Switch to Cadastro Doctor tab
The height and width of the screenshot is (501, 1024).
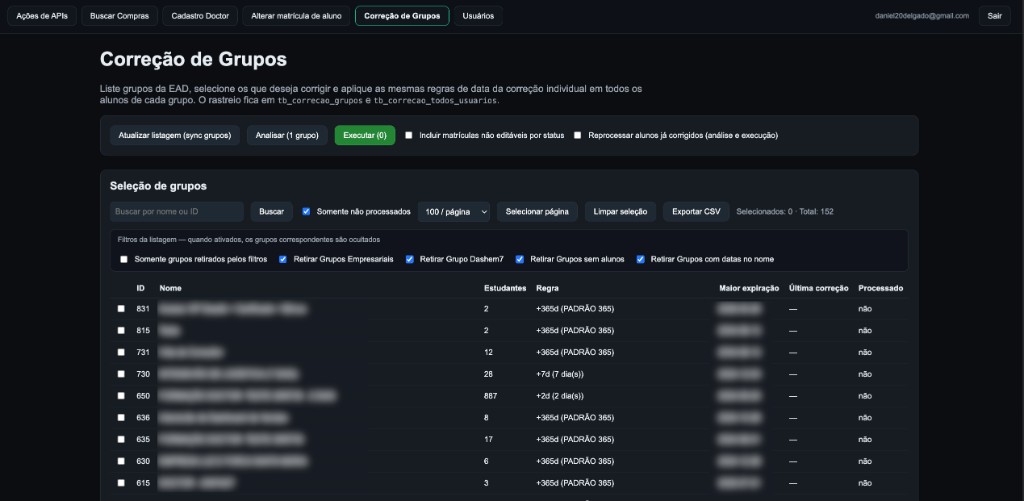coord(200,16)
